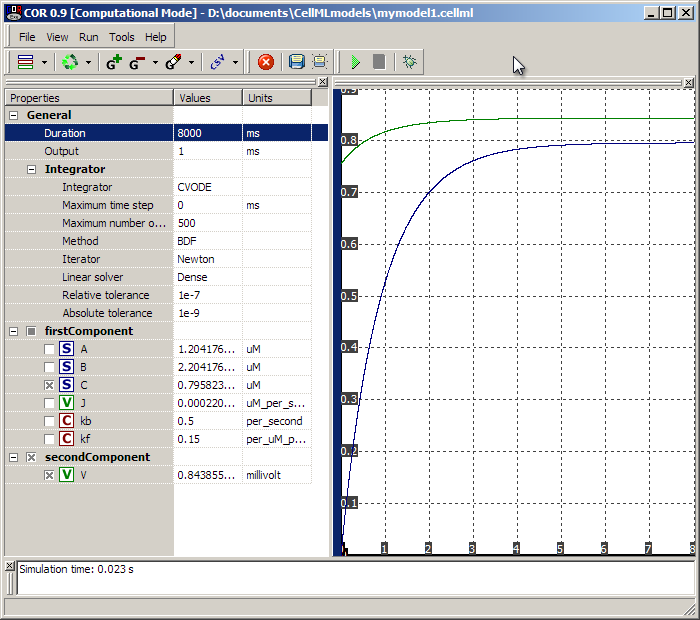Select the Output value field

click(x=208, y=151)
